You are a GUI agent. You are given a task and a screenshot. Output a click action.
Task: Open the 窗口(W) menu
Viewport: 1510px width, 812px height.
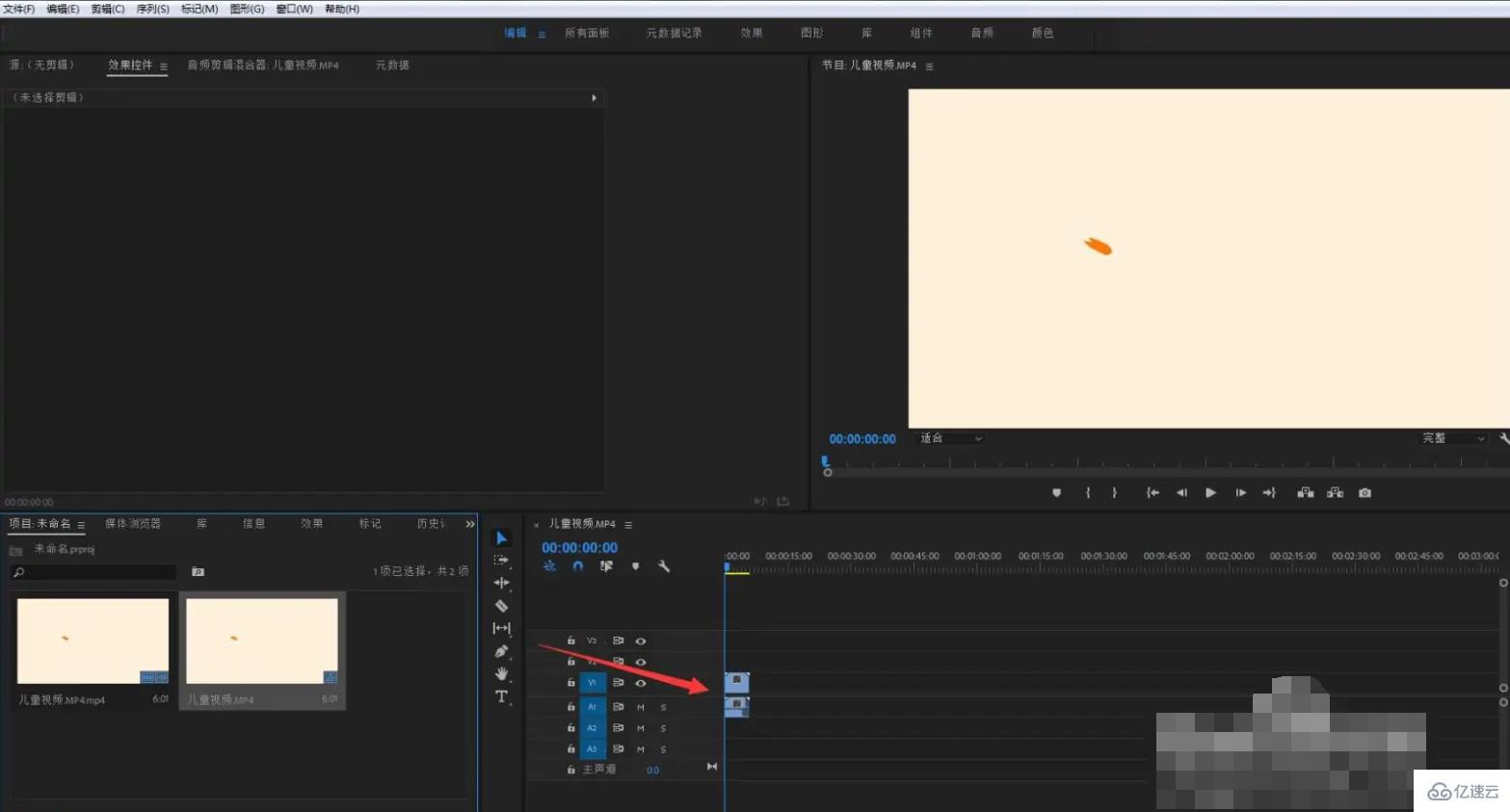294,9
